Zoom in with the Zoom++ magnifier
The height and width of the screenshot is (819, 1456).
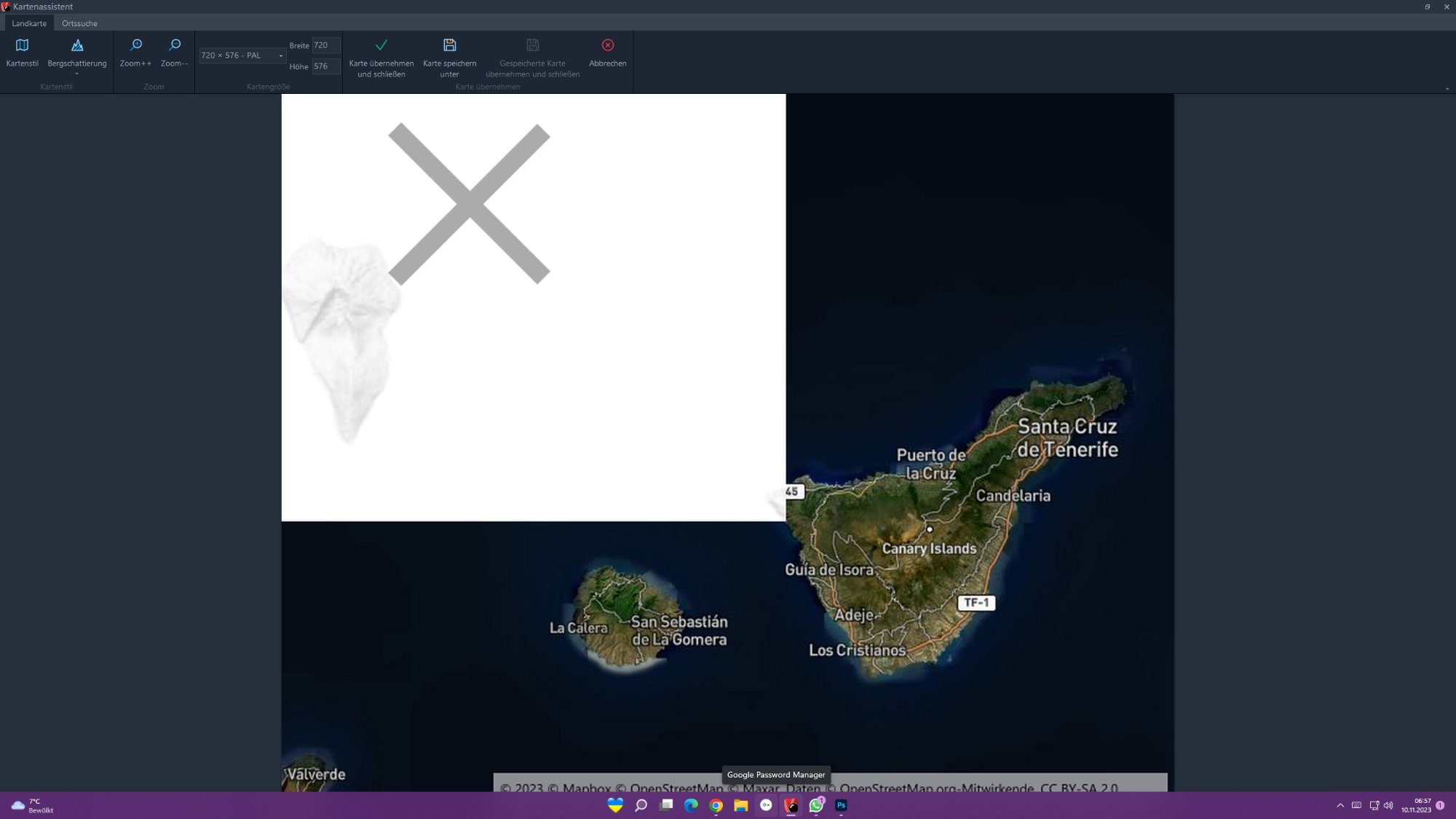click(136, 45)
